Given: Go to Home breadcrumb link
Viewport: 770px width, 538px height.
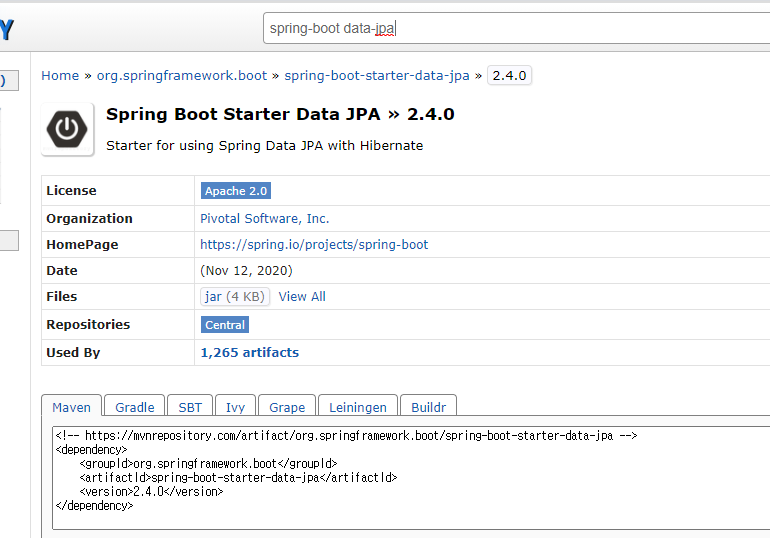Looking at the screenshot, I should [60, 76].
